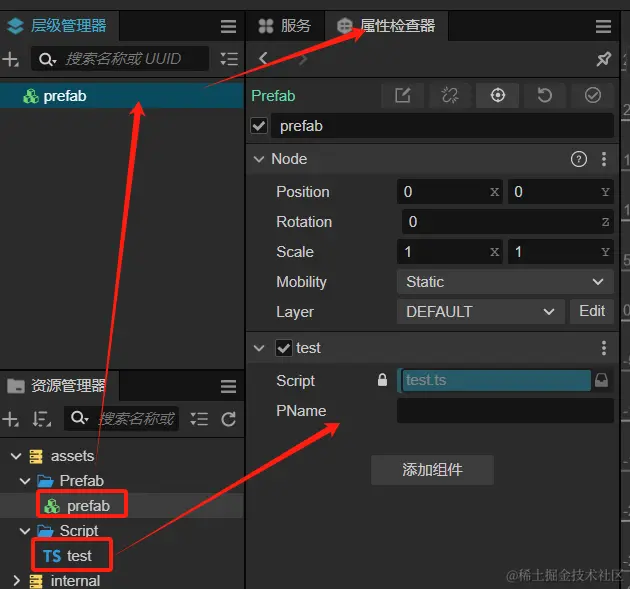Click the Scale X field
Screen dimensions: 630x589
[450, 252]
